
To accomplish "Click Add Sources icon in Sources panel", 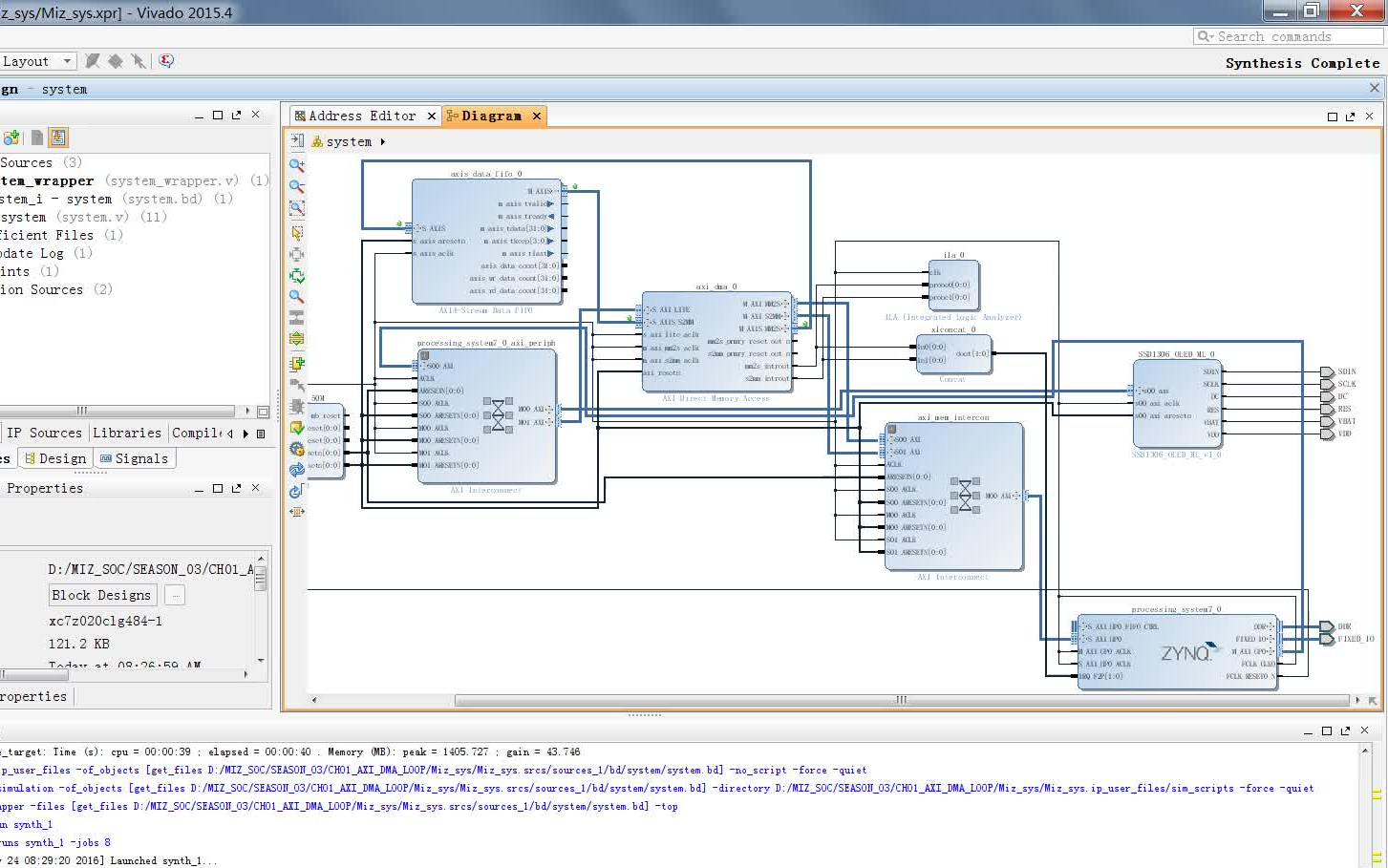I will point(11,138).
